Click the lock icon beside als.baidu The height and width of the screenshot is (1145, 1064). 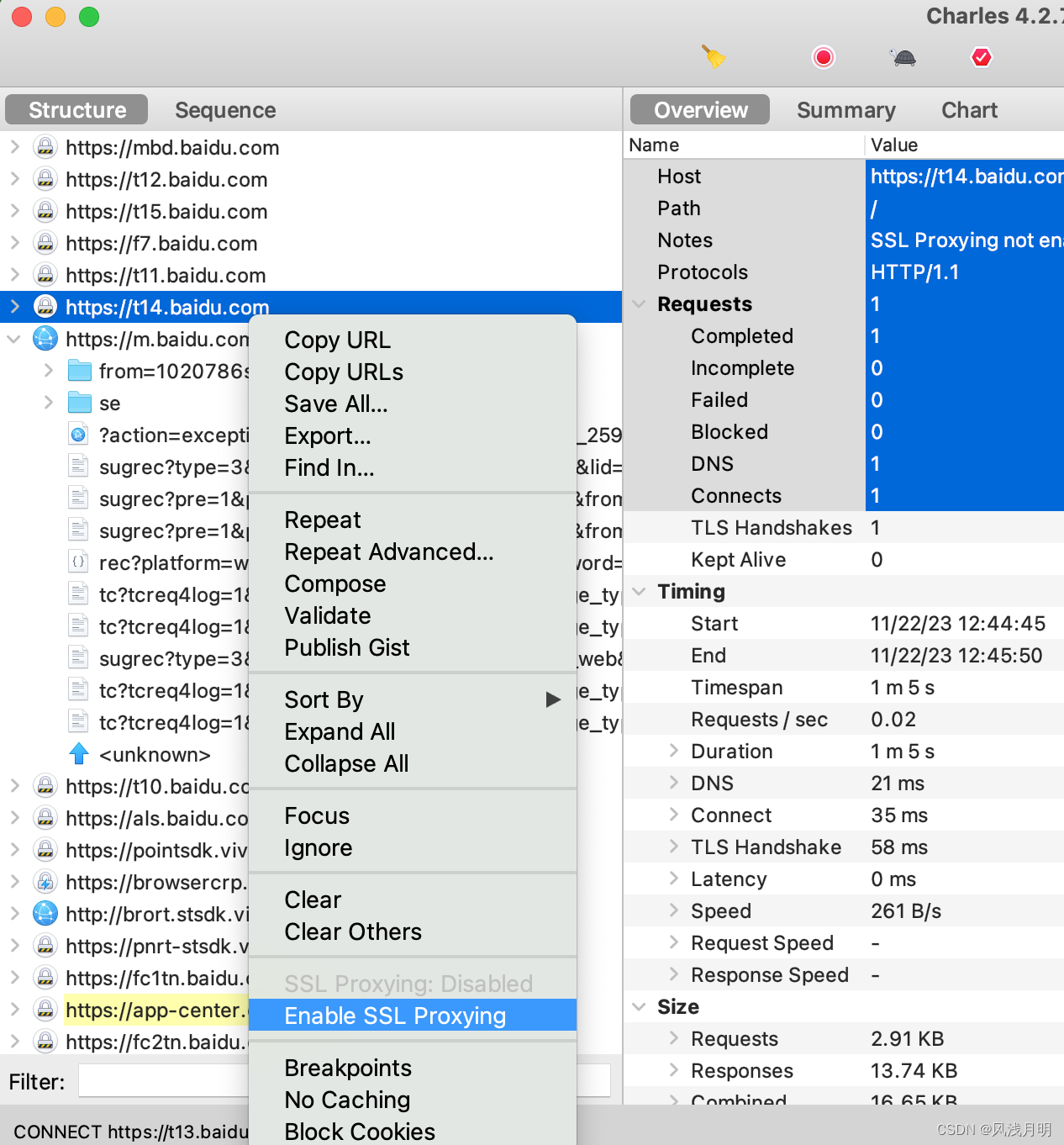tap(45, 818)
